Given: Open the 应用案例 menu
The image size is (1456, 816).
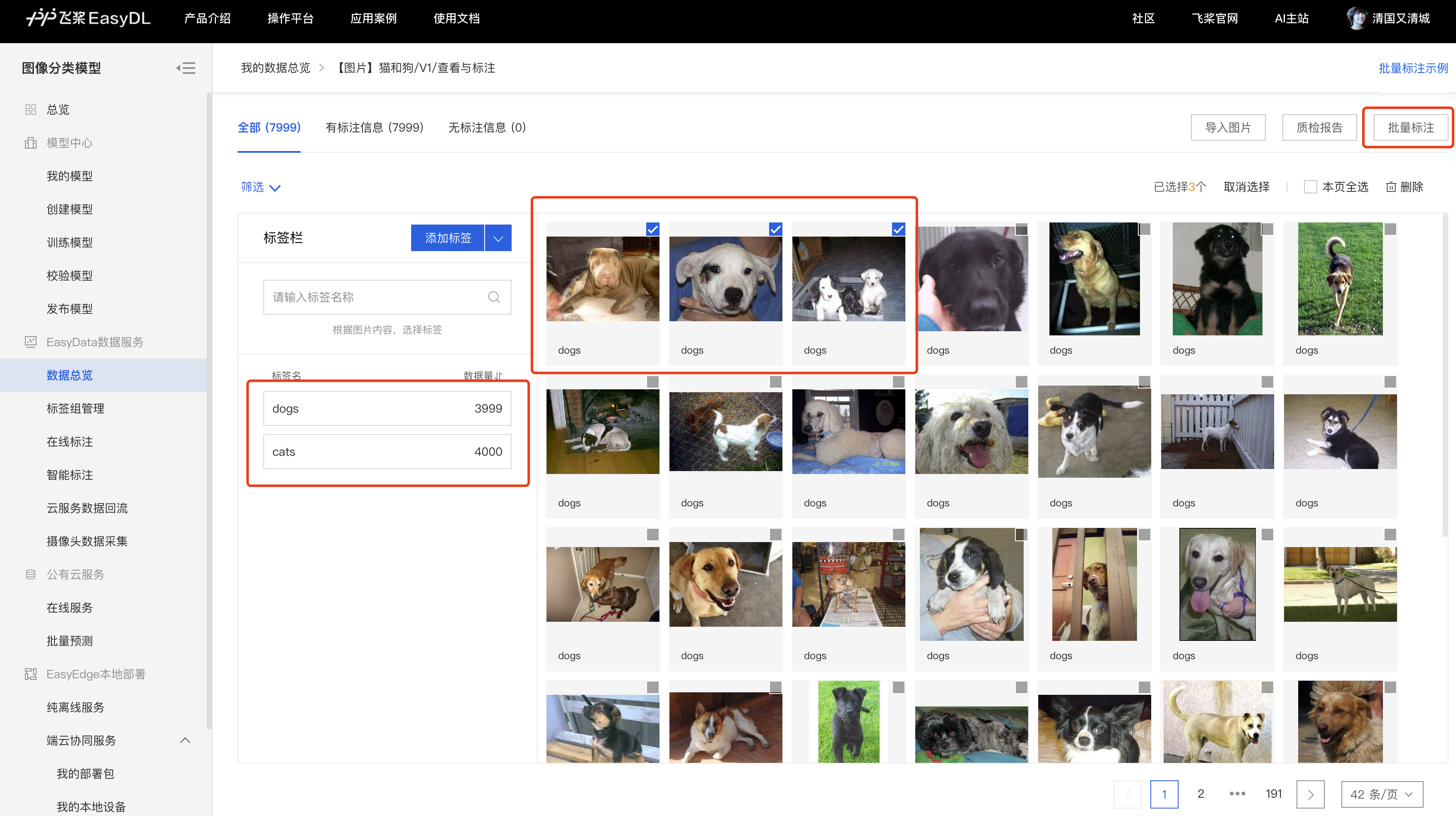Looking at the screenshot, I should tap(374, 18).
